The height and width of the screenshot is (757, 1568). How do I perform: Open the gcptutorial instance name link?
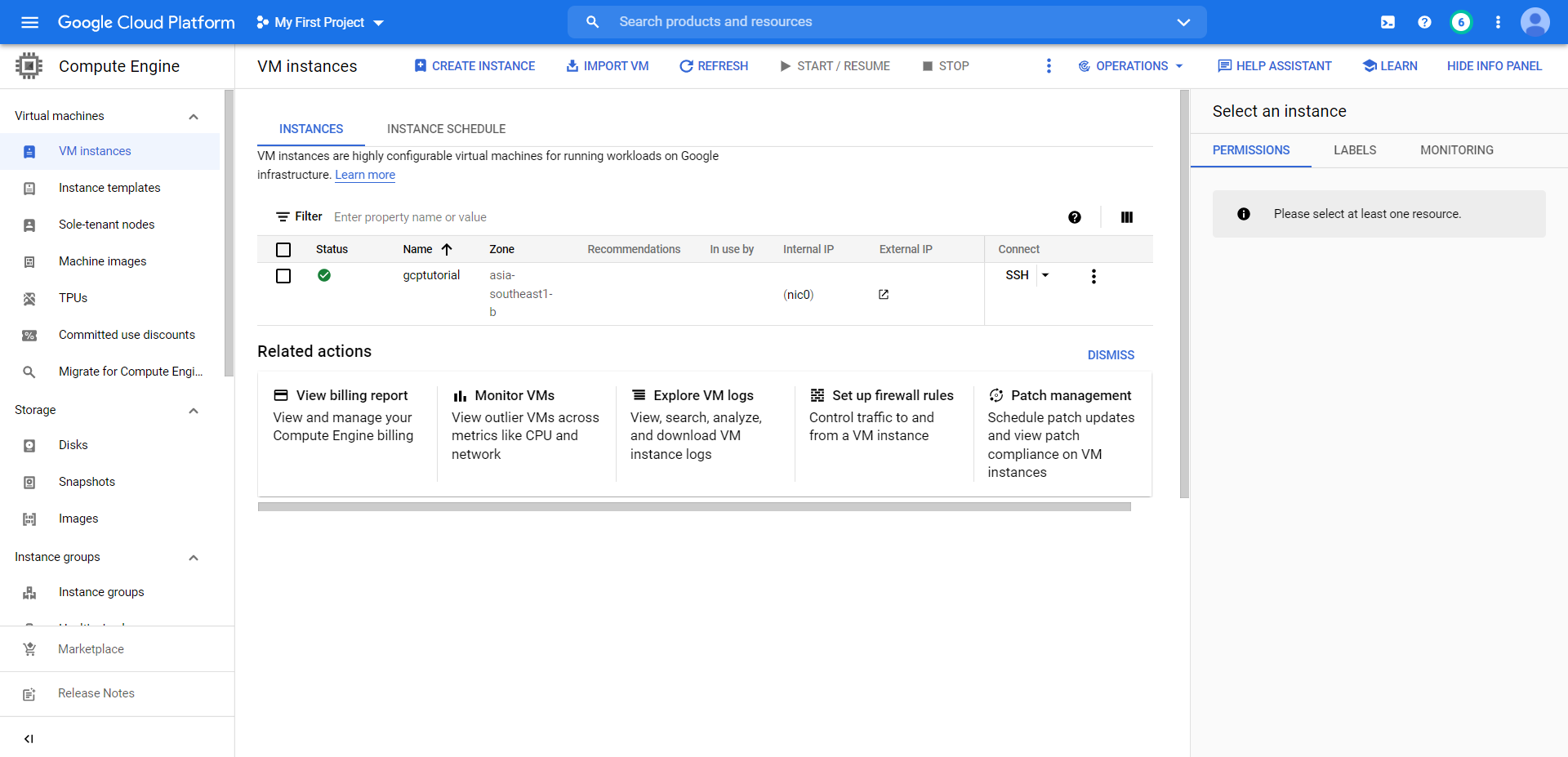coord(431,275)
